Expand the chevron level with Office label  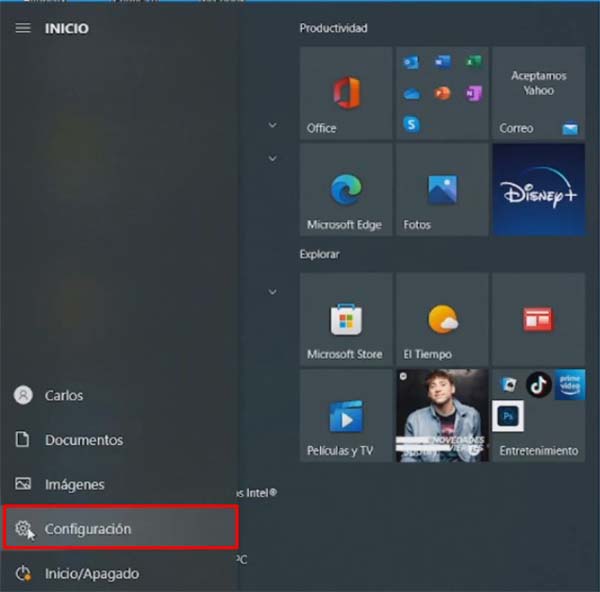tap(272, 125)
